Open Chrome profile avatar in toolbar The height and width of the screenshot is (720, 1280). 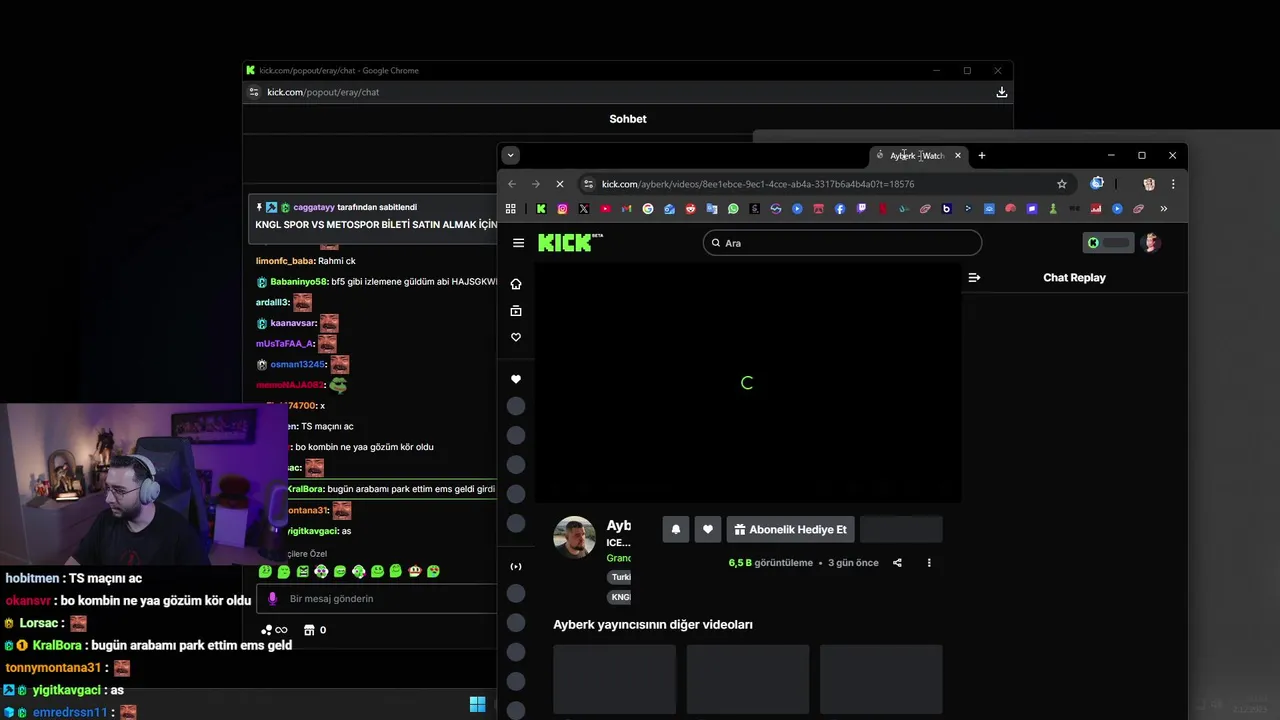1149,184
